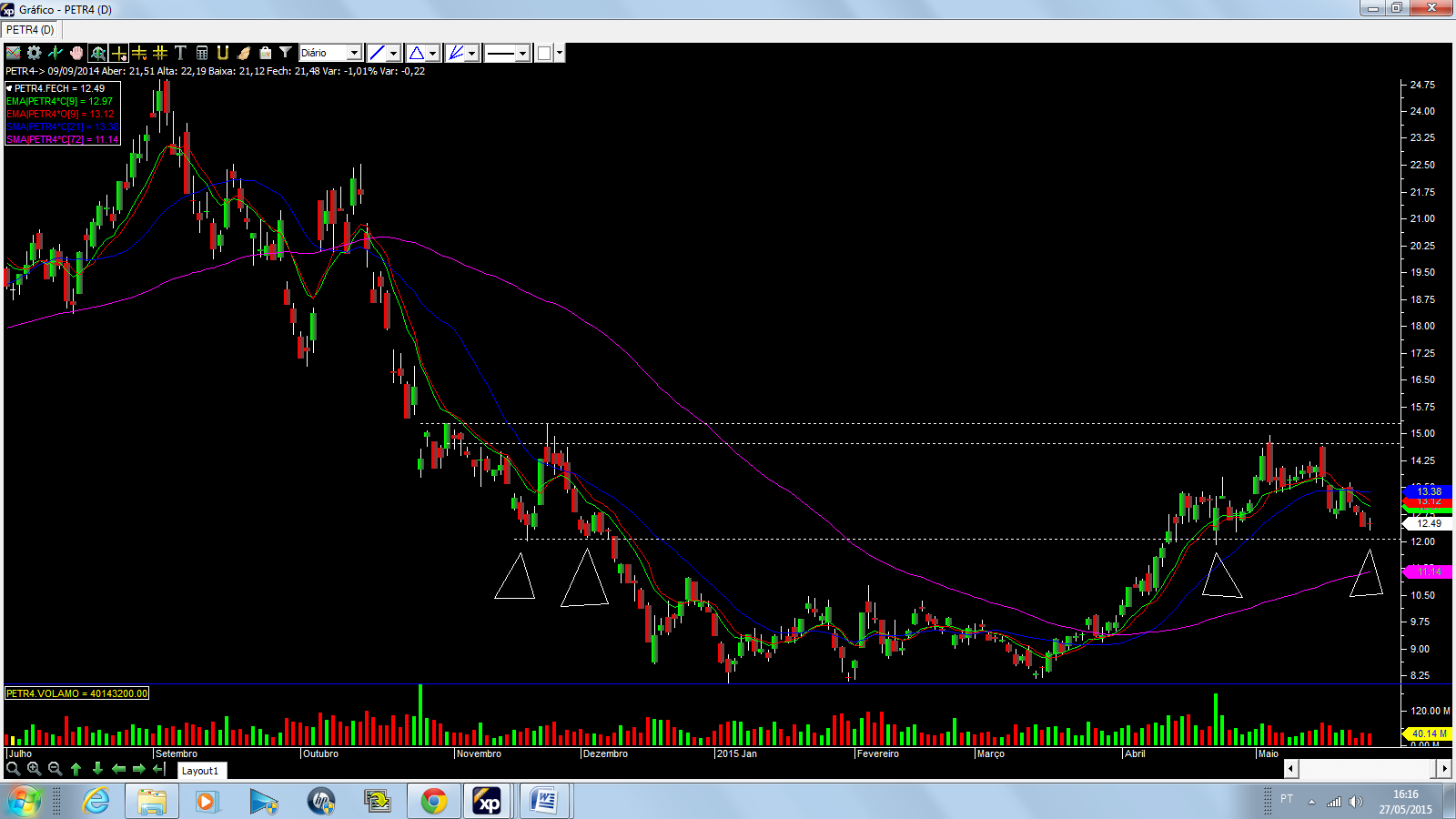This screenshot has height=819, width=1456.
Task: Click the eraser tool icon
Action: 244,53
